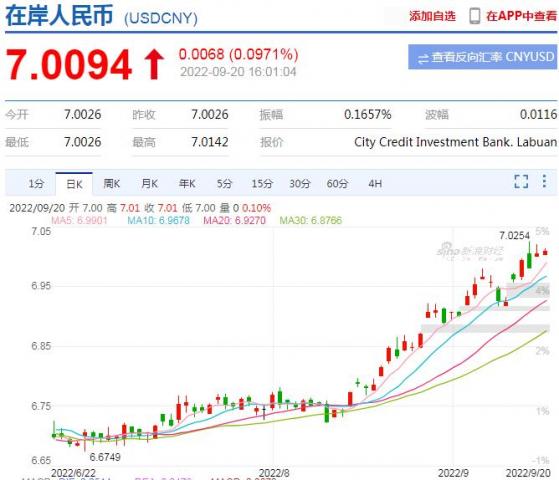
Task: Click the 2022/9 date axis label
Action: point(453,473)
